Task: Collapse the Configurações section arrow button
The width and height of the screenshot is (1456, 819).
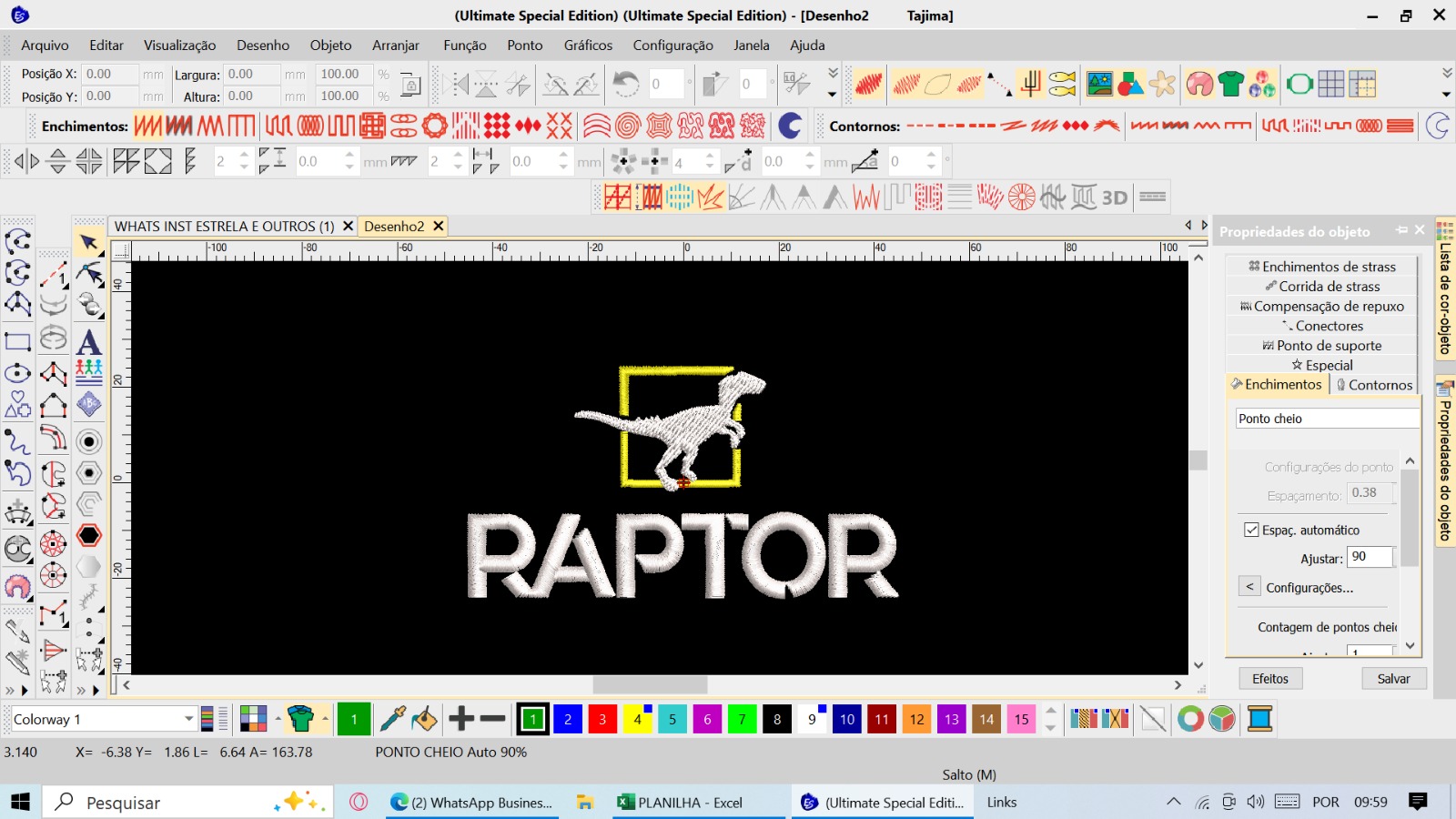Action: click(x=1249, y=587)
